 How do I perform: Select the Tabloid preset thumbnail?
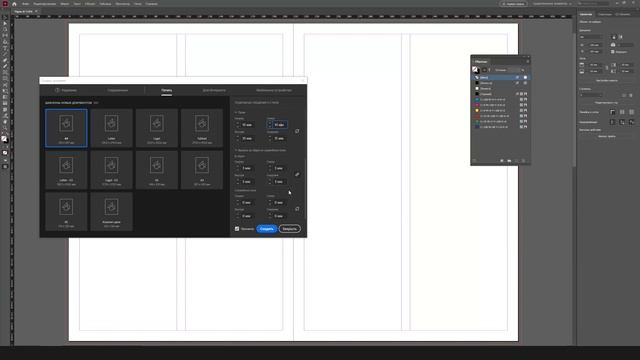[202, 128]
